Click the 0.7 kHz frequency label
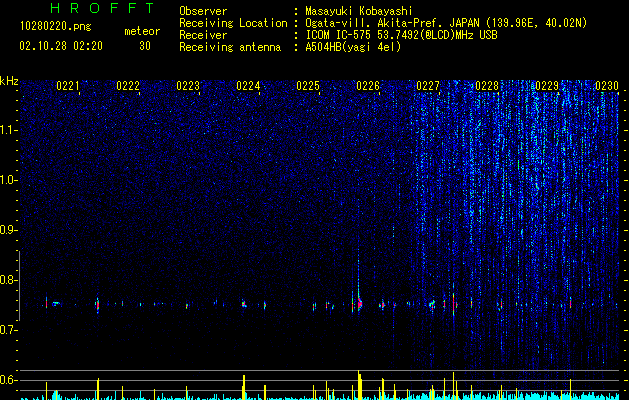 pos(8,330)
